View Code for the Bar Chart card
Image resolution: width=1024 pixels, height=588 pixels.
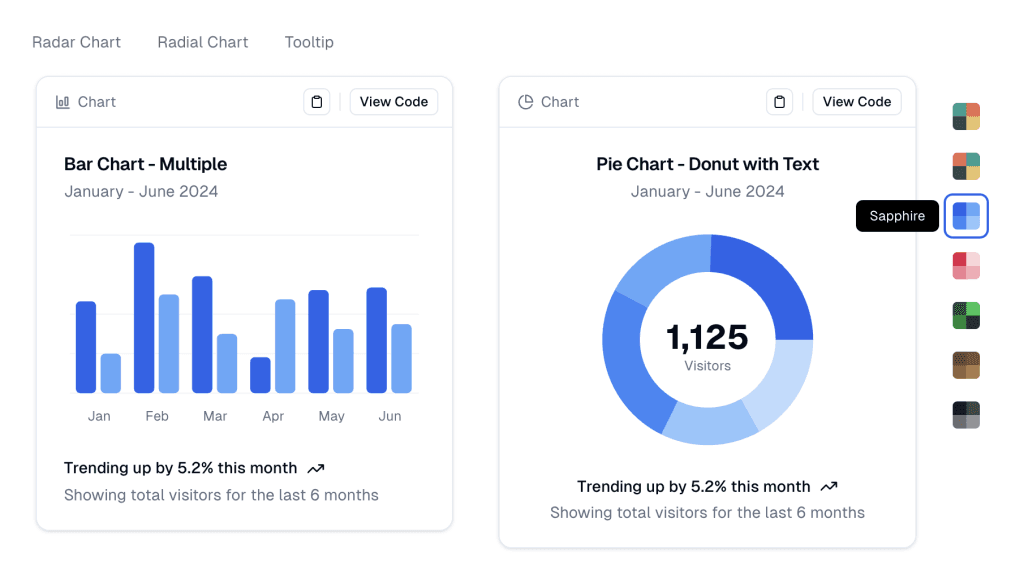pos(394,102)
